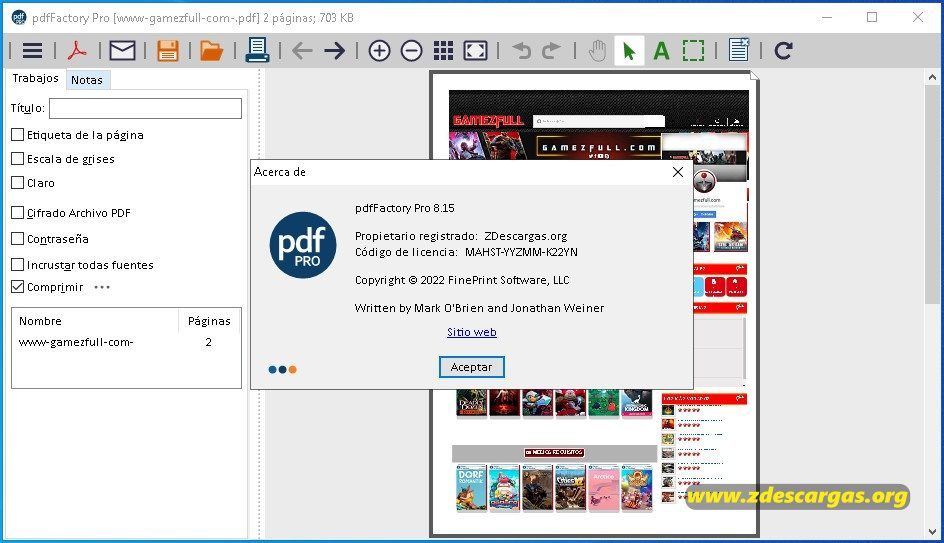The width and height of the screenshot is (944, 543).
Task: Select the green pointer arrow tool
Action: click(629, 51)
